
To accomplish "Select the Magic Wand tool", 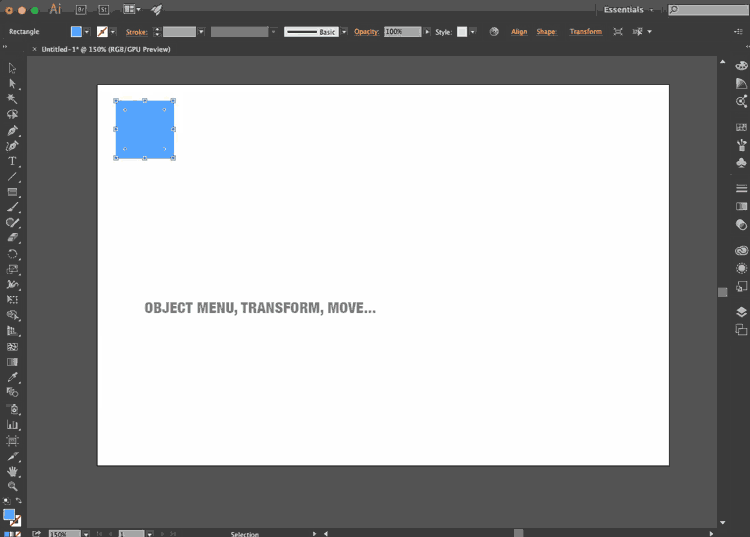I will point(12,99).
